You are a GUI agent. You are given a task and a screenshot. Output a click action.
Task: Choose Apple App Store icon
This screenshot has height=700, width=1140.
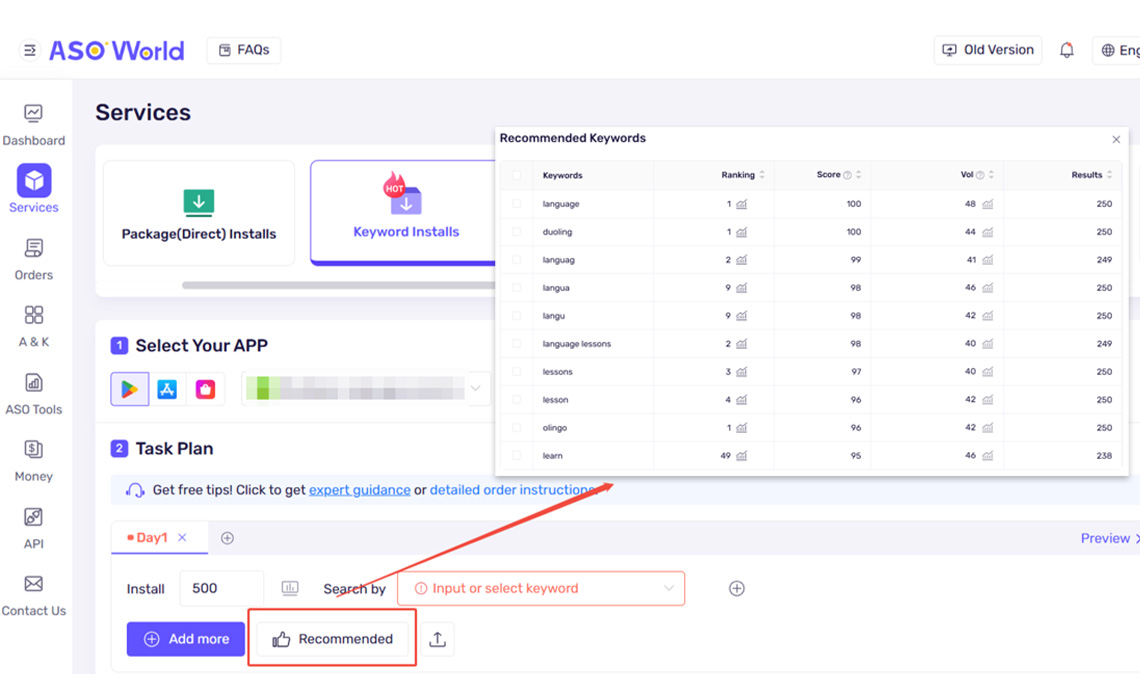pos(167,389)
